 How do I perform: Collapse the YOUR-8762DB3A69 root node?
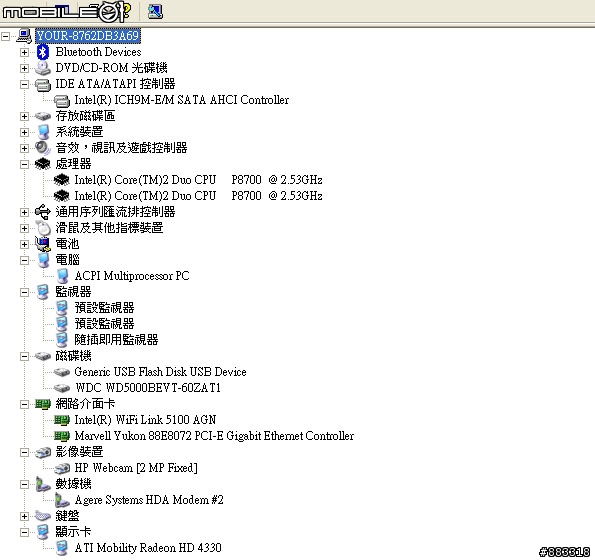pyautogui.click(x=5, y=36)
